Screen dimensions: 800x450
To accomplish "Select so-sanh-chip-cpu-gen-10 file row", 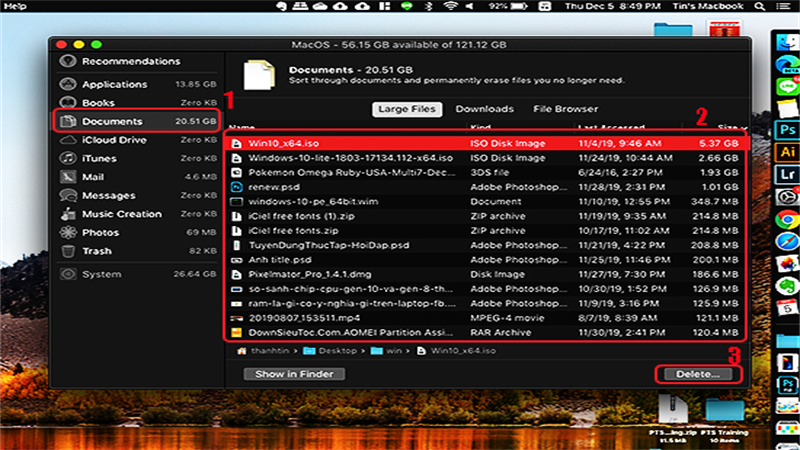I will pyautogui.click(x=485, y=289).
